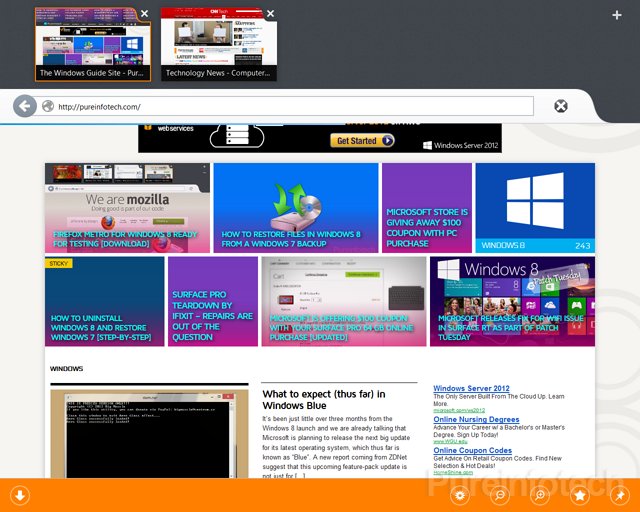Open the Firefox Metro for Windows 8 article tile
The width and height of the screenshot is (640, 512).
click(x=127, y=208)
